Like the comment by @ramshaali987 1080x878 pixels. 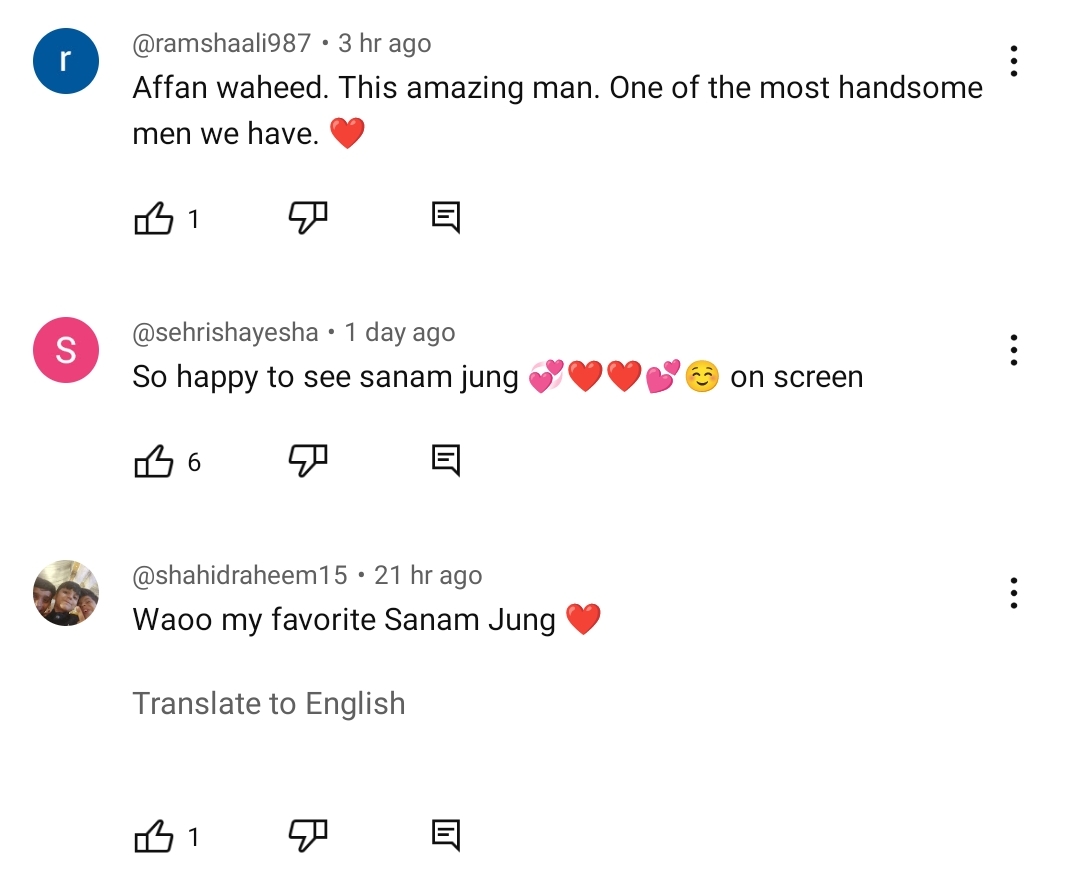point(154,218)
